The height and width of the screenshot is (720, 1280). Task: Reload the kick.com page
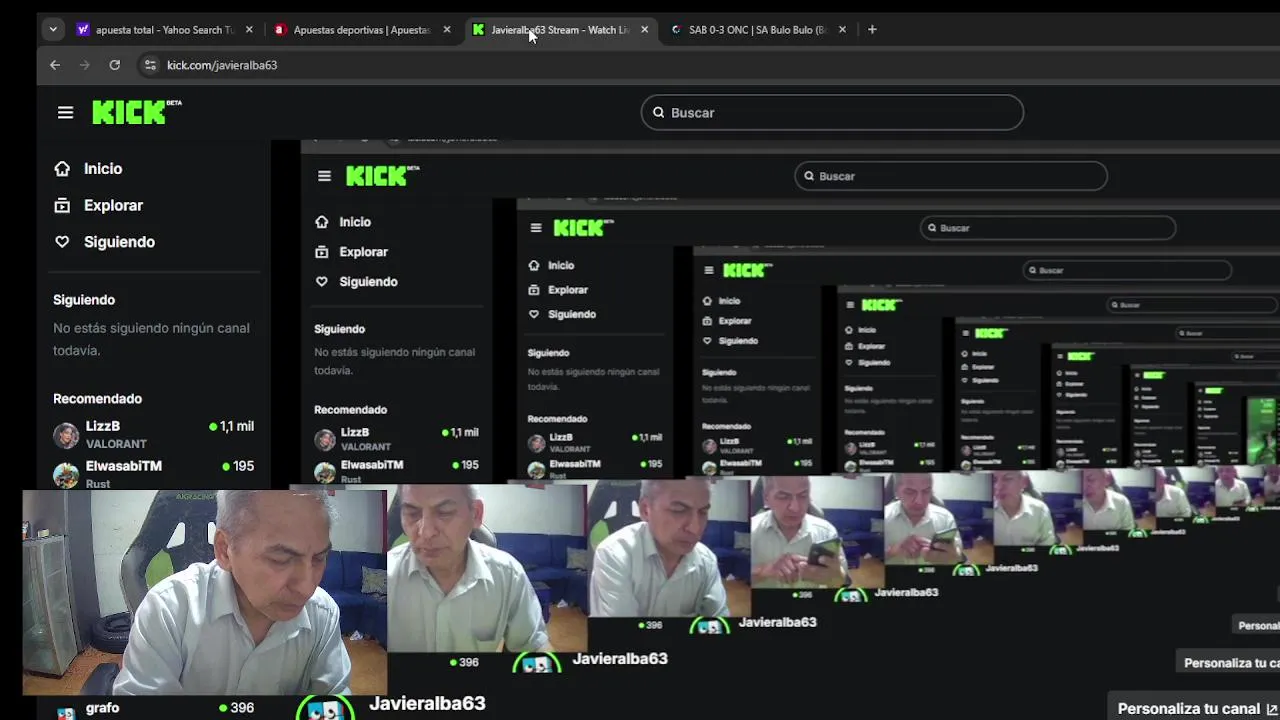pyautogui.click(x=115, y=65)
